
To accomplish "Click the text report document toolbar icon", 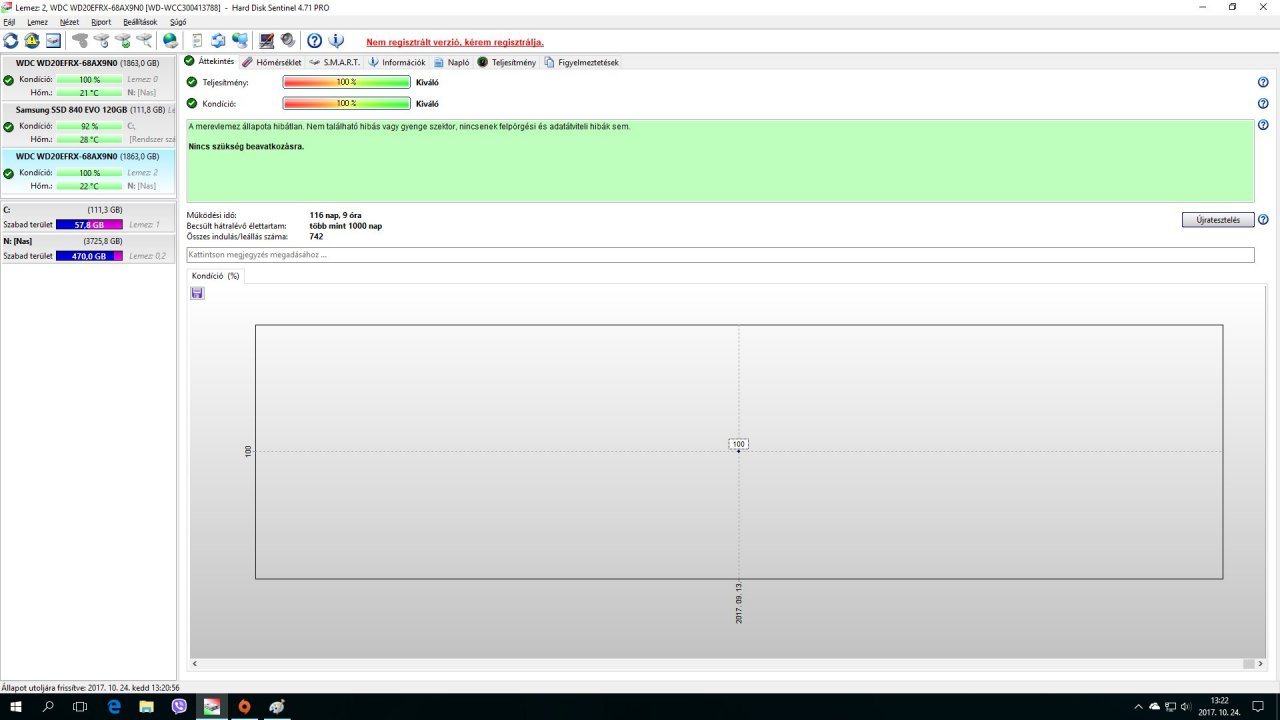I will click(197, 41).
